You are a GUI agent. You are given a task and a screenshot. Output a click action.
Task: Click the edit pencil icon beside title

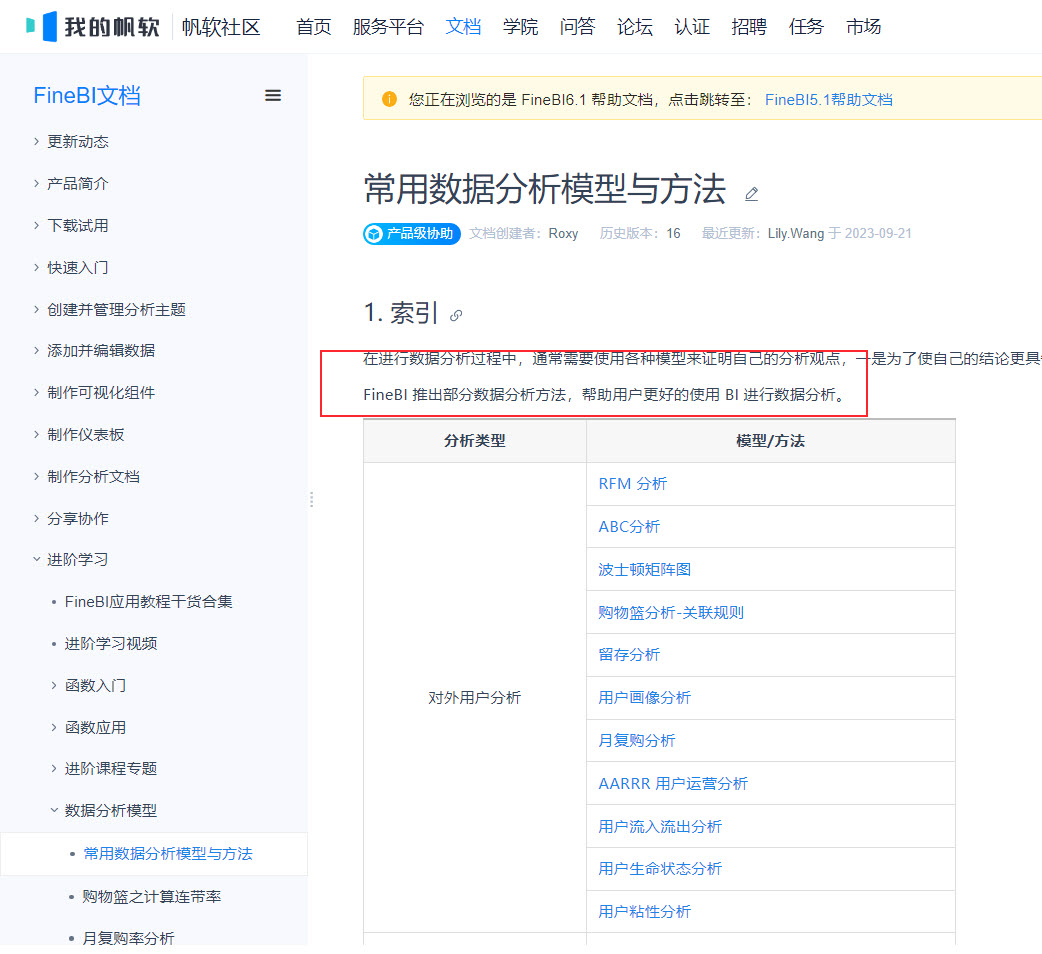[752, 194]
